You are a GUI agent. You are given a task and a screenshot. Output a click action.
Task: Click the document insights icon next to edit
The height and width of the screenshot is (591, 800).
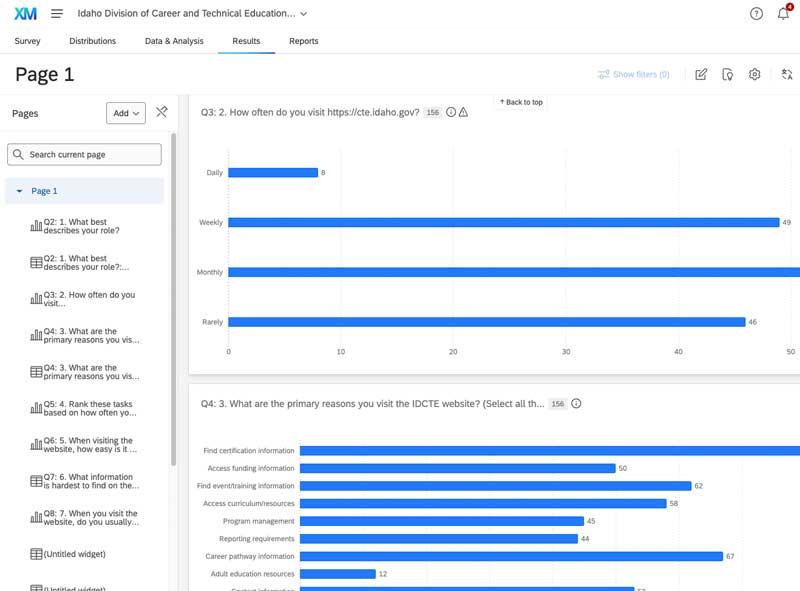(728, 75)
